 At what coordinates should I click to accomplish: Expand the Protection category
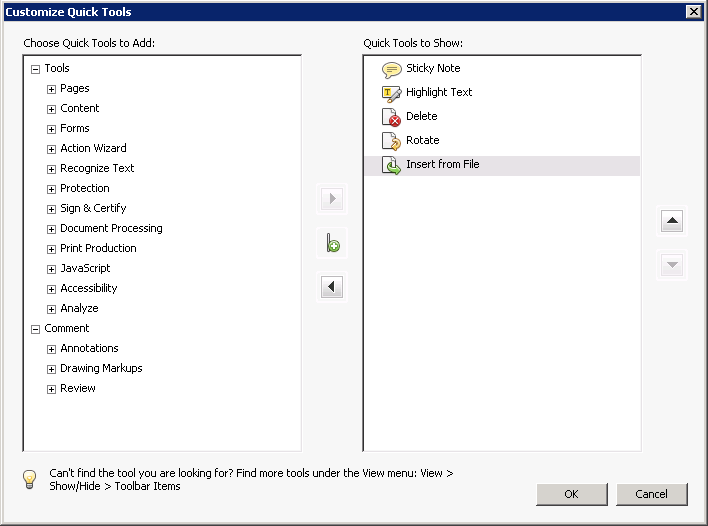tap(52, 189)
